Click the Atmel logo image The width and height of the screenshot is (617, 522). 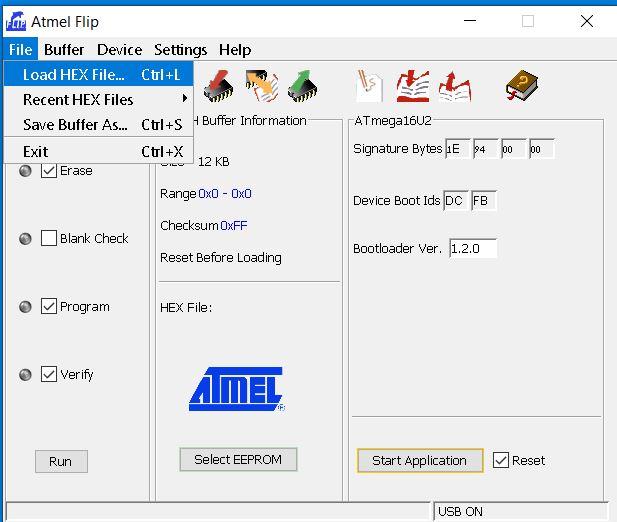coord(236,389)
